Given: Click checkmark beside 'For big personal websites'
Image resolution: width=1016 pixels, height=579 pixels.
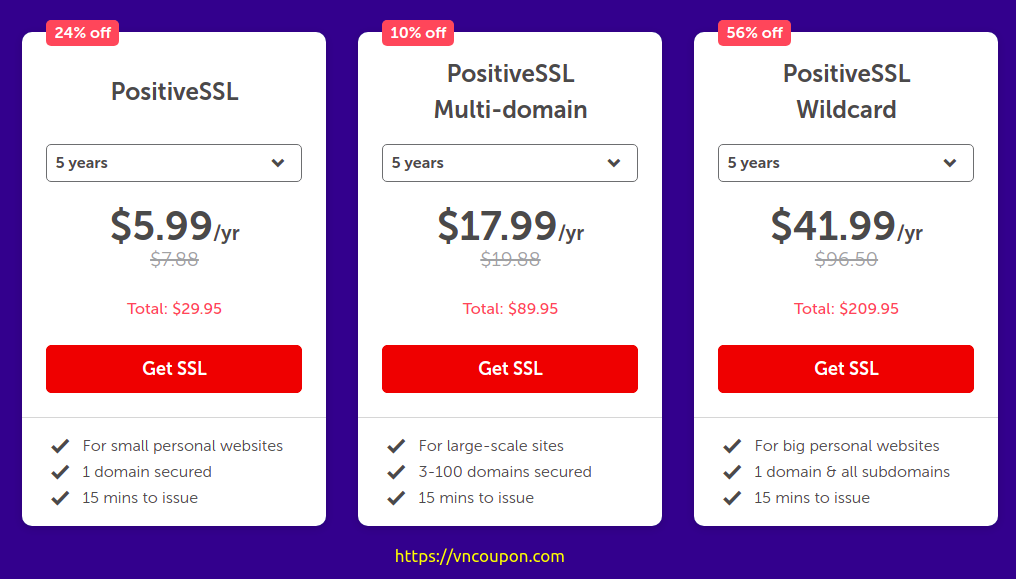Looking at the screenshot, I should (x=732, y=446).
